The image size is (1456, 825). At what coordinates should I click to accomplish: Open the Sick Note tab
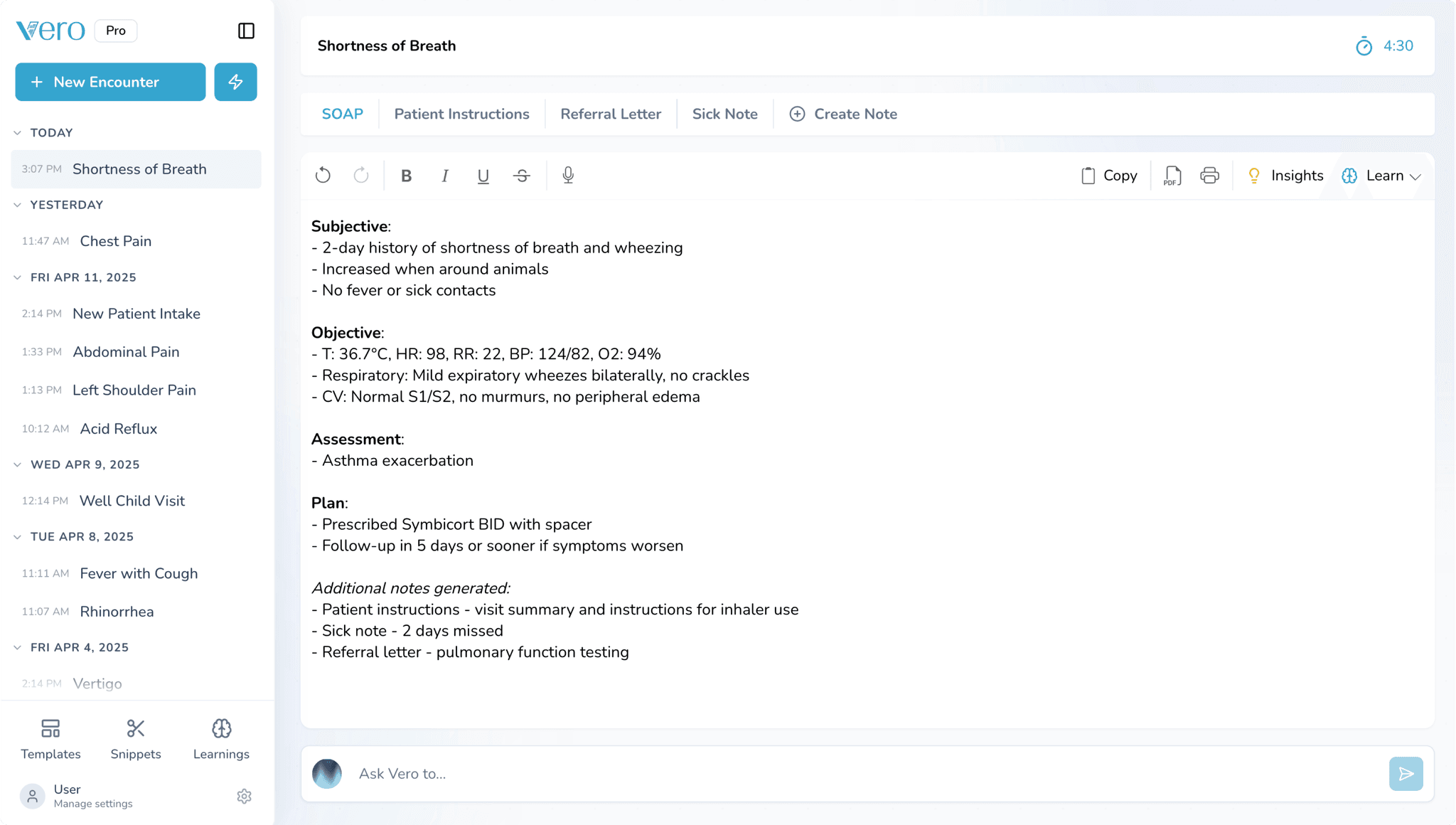point(724,114)
